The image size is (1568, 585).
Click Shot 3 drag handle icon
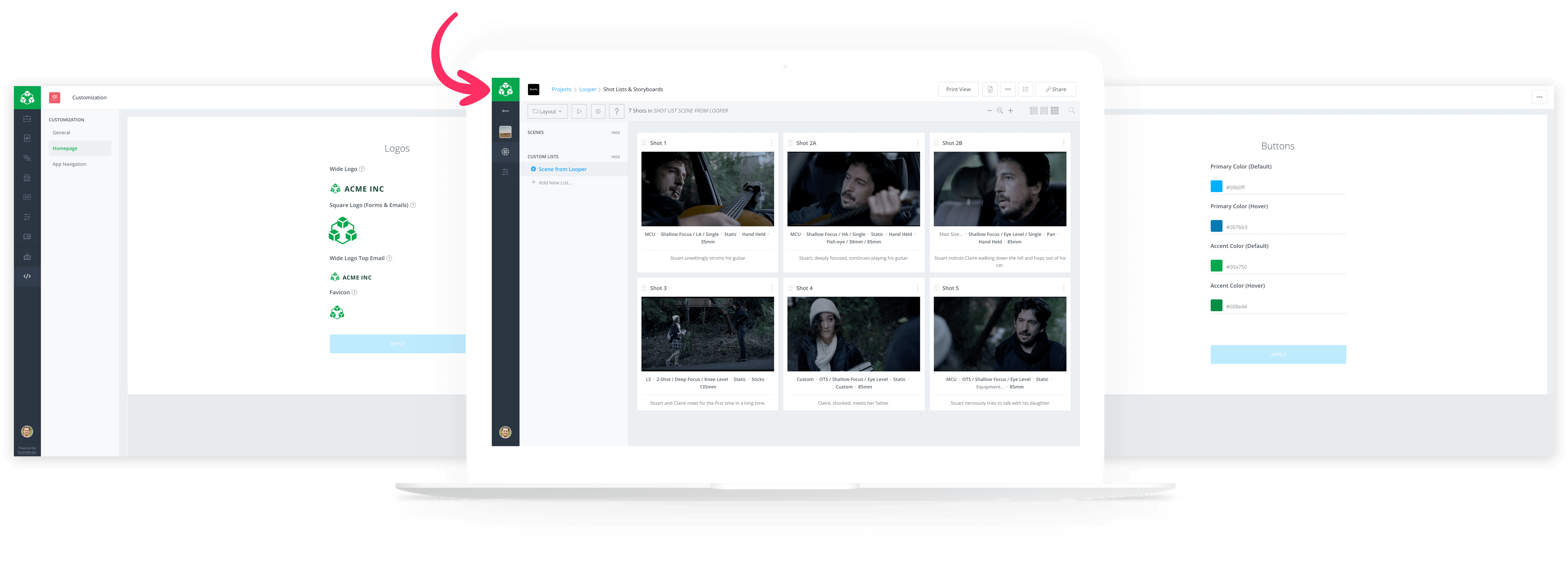644,288
